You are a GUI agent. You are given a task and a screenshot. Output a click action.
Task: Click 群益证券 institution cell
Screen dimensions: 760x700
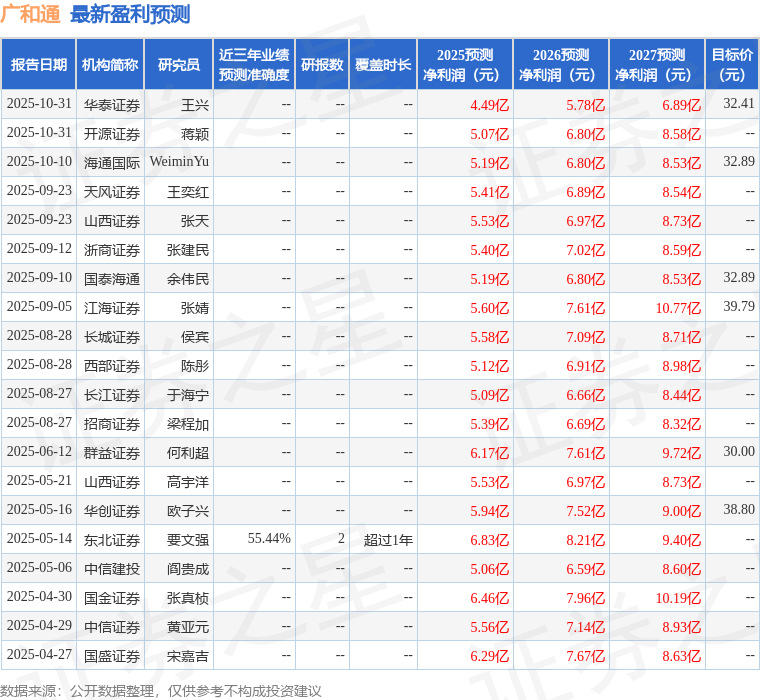111,453
